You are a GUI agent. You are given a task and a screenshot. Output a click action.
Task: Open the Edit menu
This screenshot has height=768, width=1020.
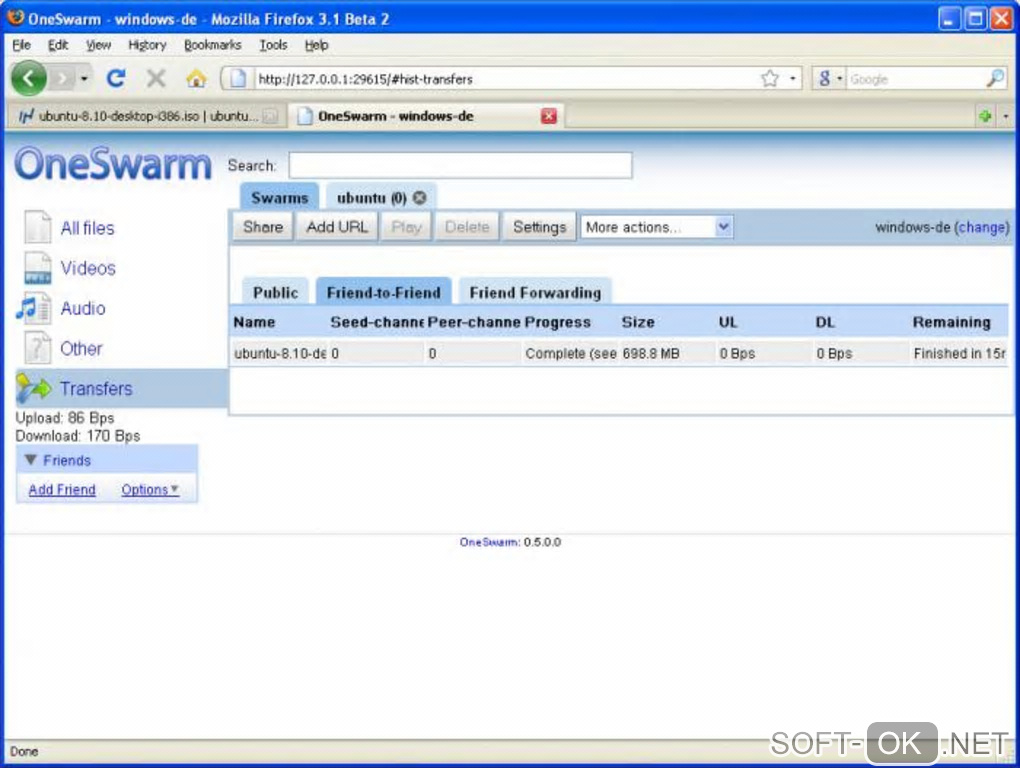(58, 45)
